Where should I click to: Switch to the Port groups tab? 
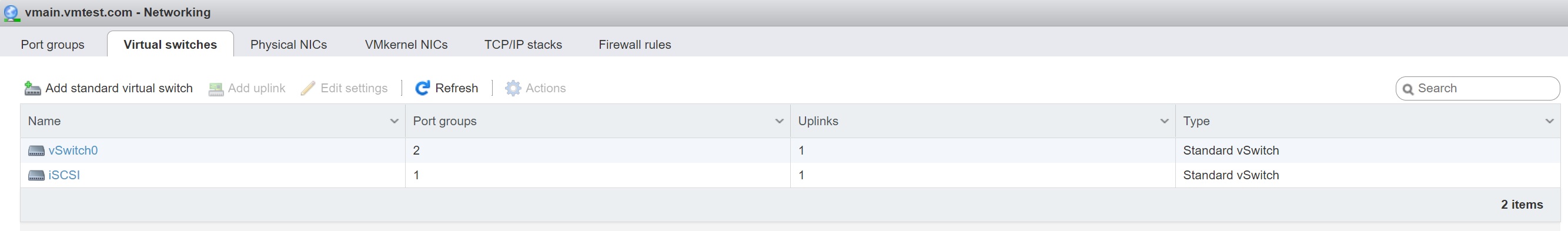click(53, 44)
